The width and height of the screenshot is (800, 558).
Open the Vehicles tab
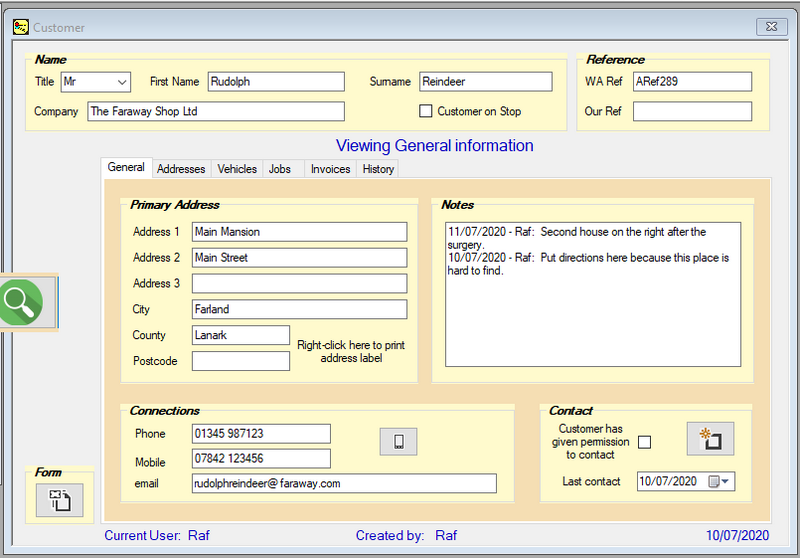click(x=237, y=169)
